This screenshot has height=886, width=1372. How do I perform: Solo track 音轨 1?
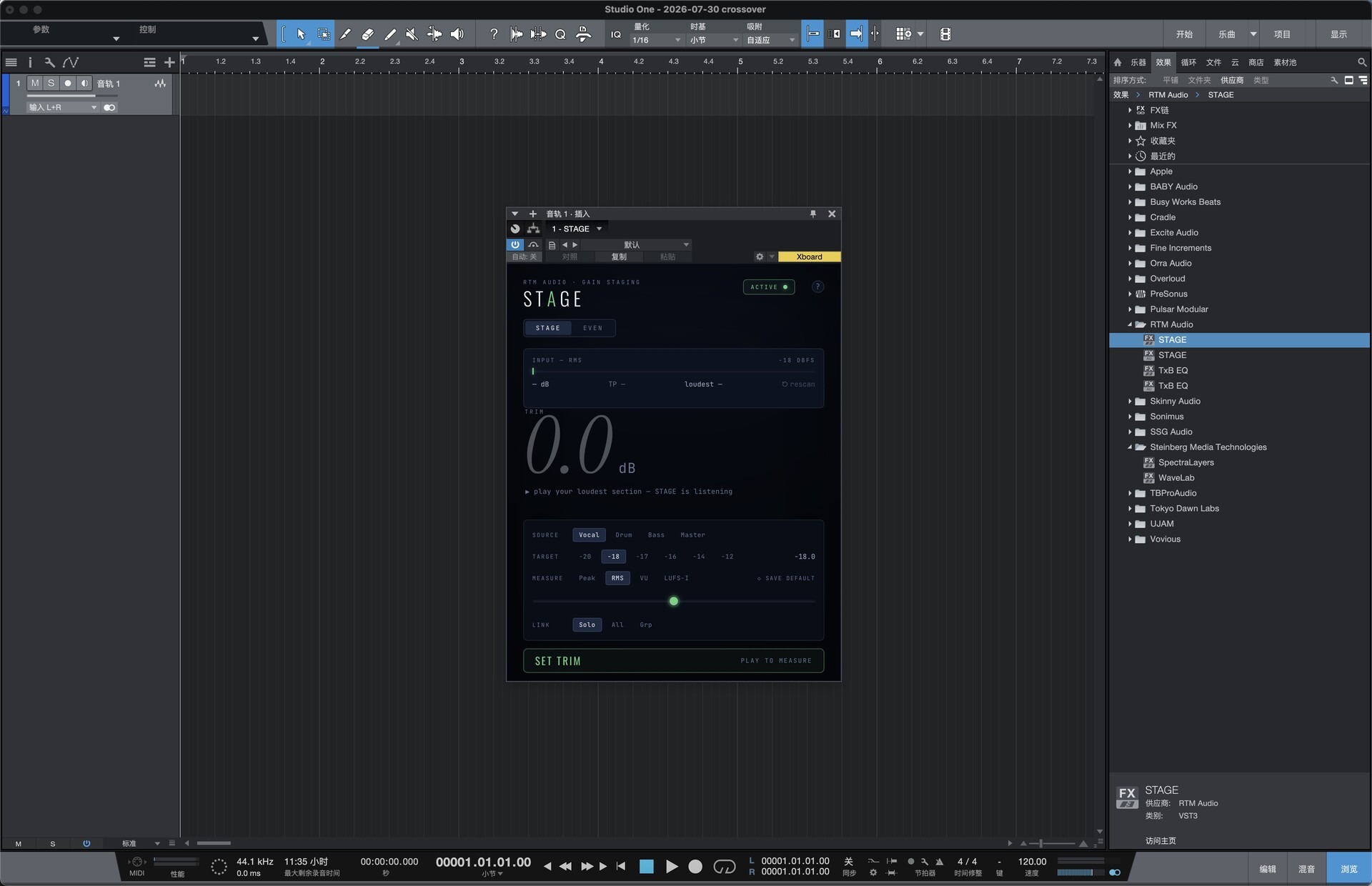(51, 84)
